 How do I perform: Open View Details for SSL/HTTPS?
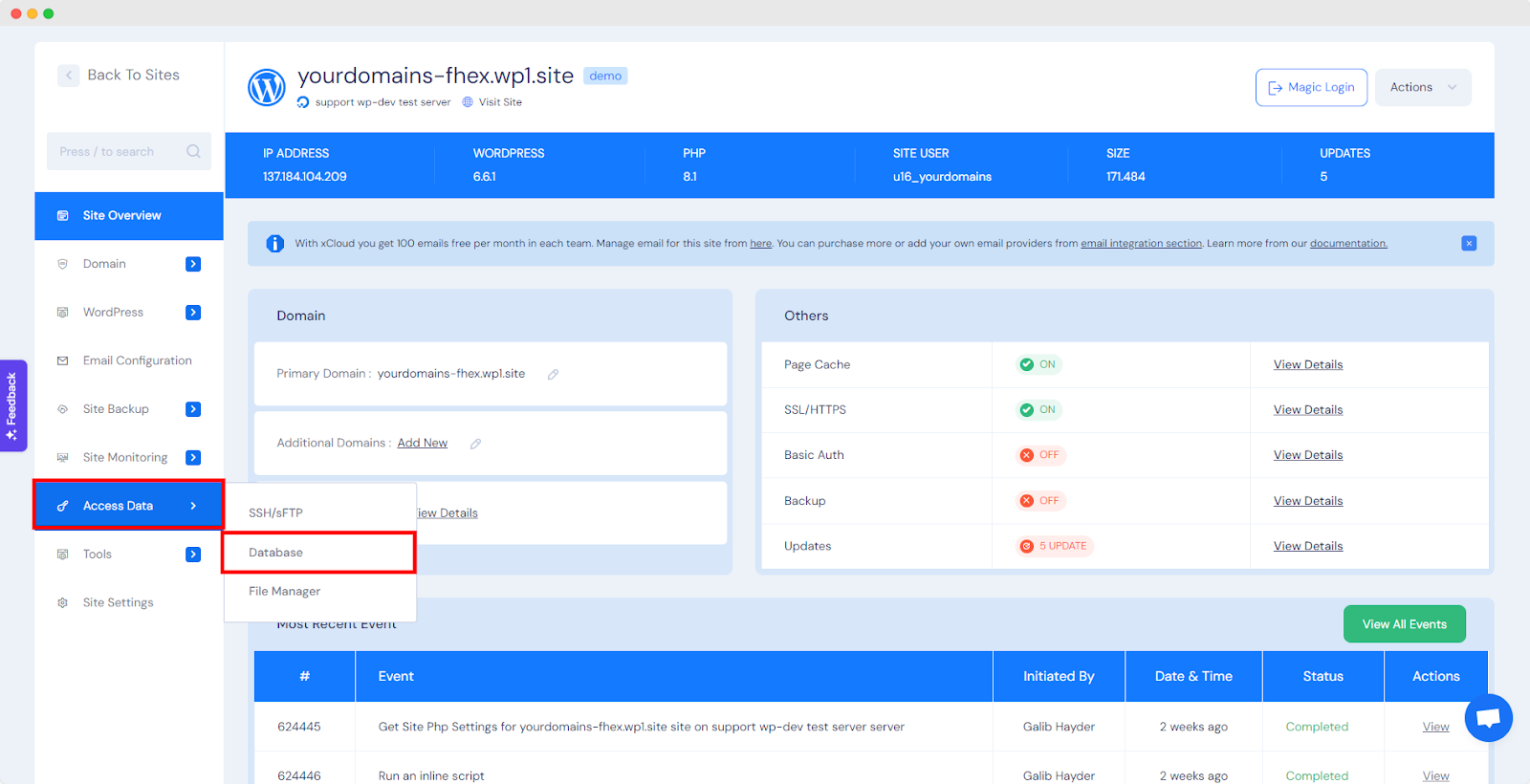pos(1308,410)
